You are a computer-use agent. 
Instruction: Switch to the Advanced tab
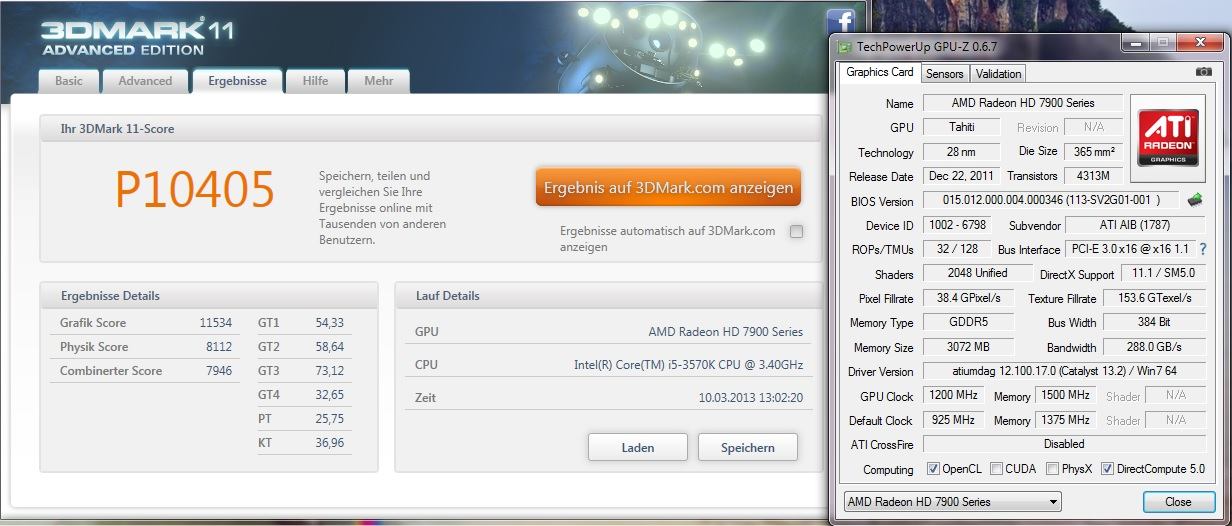[x=145, y=81]
